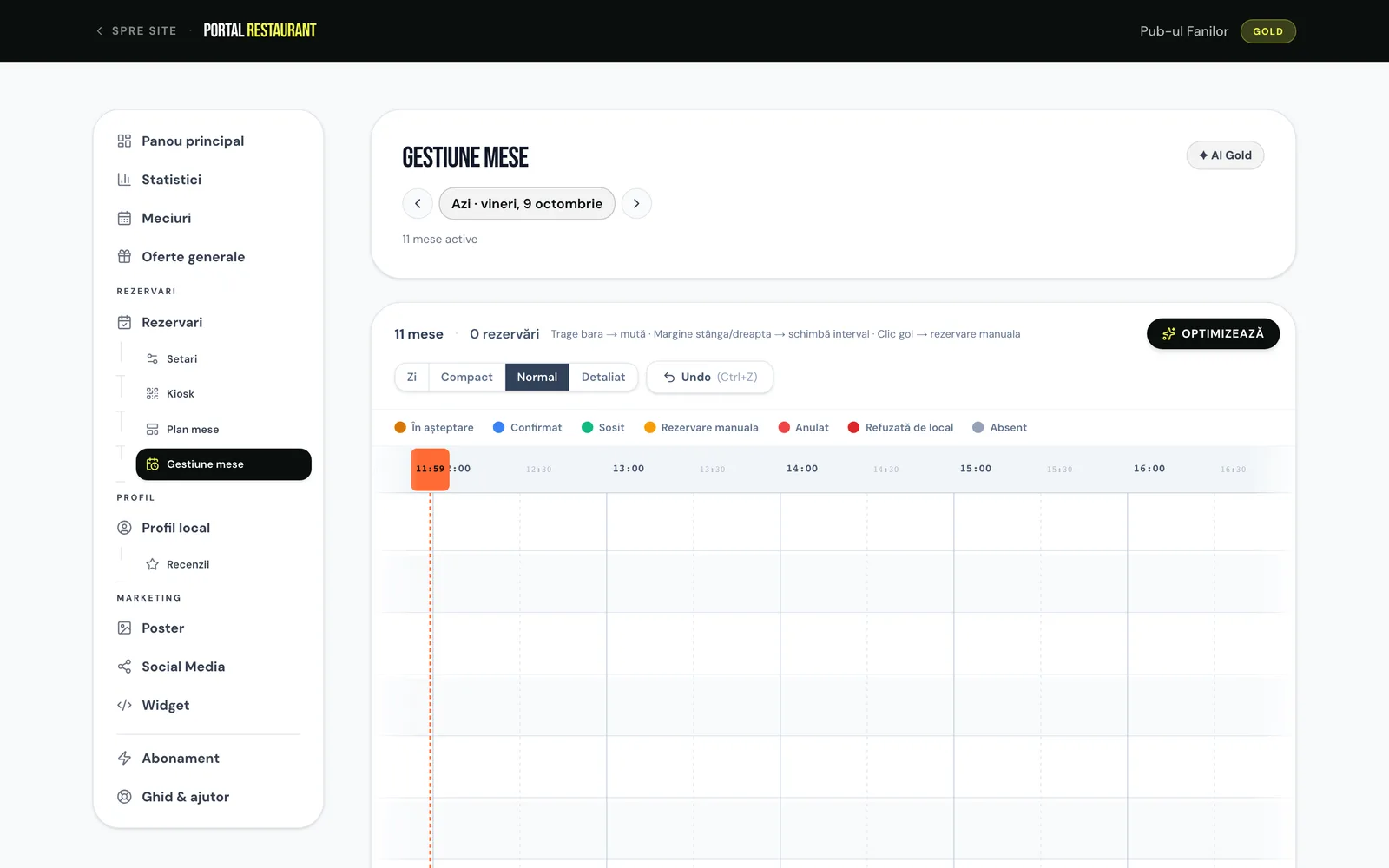This screenshot has width=1389, height=868.
Task: Switch to Compact view
Action: point(466,378)
